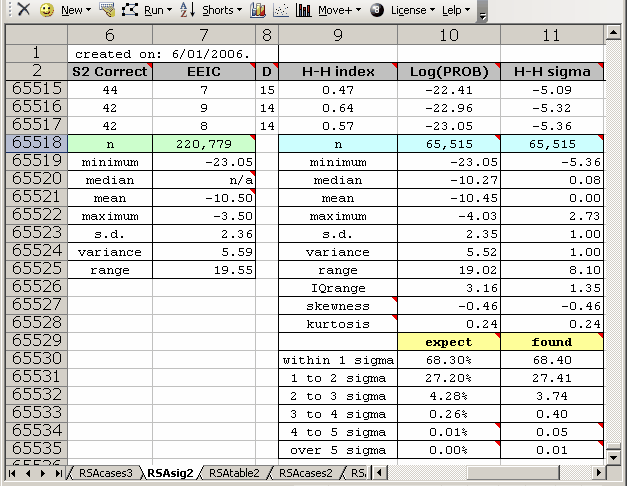Open the New dropdown menu
Viewport: 627px width, 486px height.
pyautogui.click(x=75, y=10)
